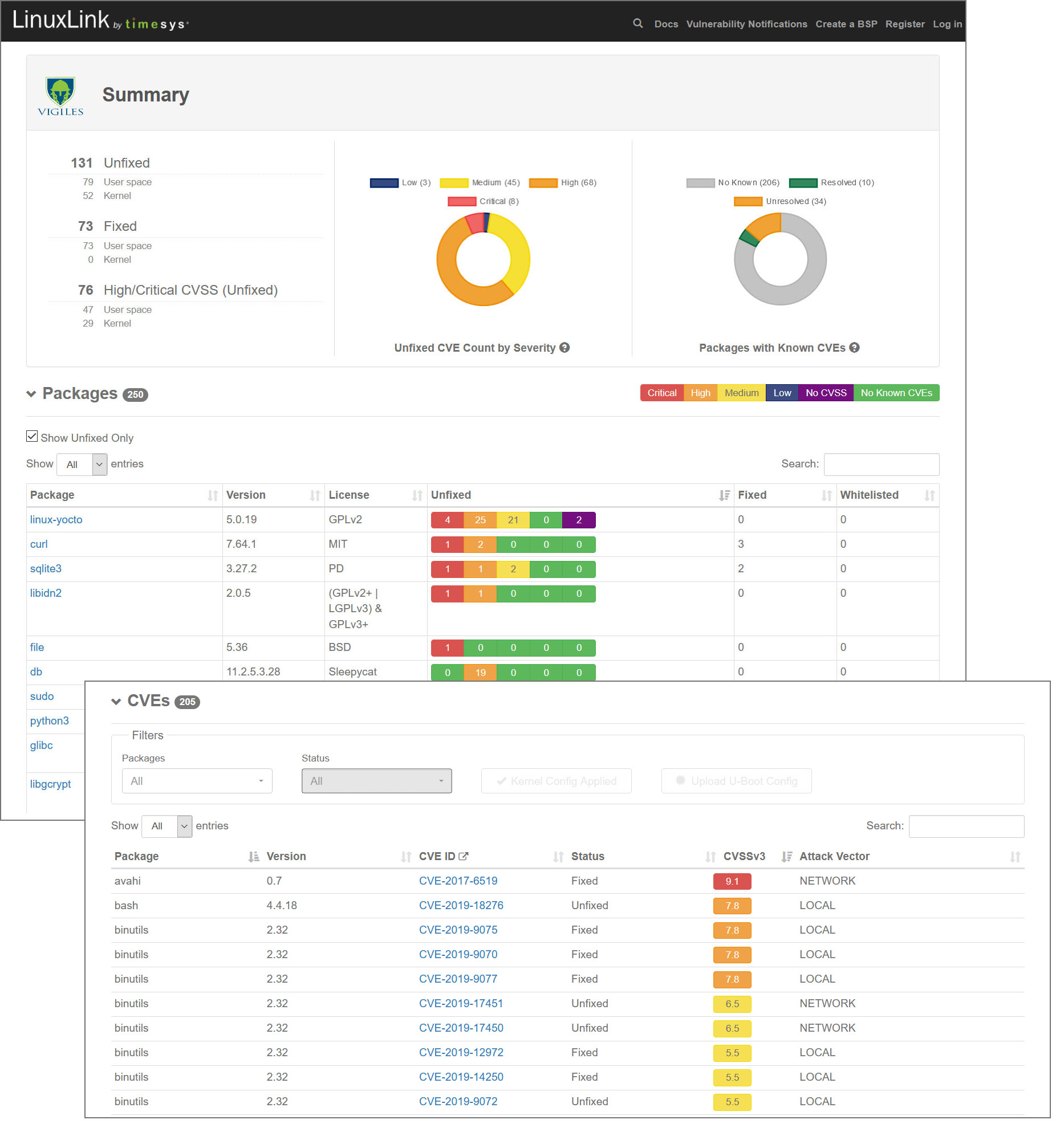Click the Upload U-Boot Config button
The width and height of the screenshot is (1064, 1132).
click(x=736, y=780)
